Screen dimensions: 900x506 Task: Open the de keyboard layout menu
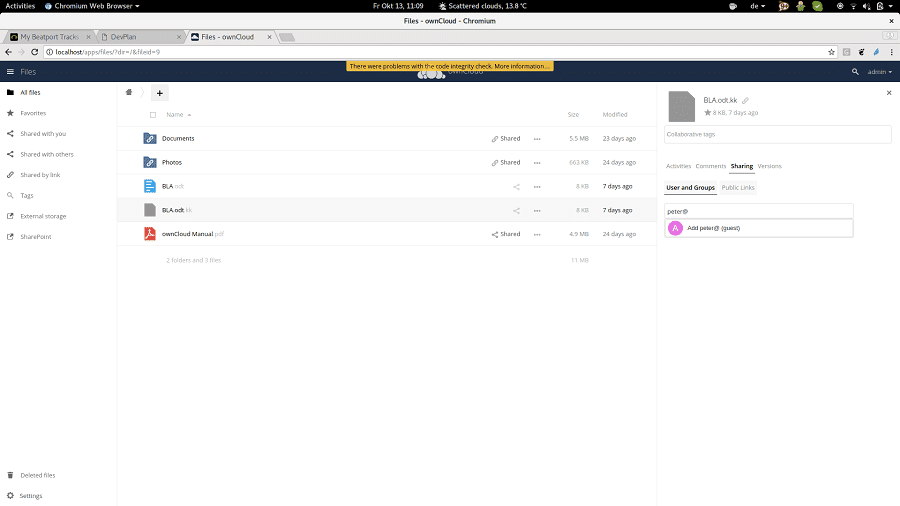click(x=758, y=6)
